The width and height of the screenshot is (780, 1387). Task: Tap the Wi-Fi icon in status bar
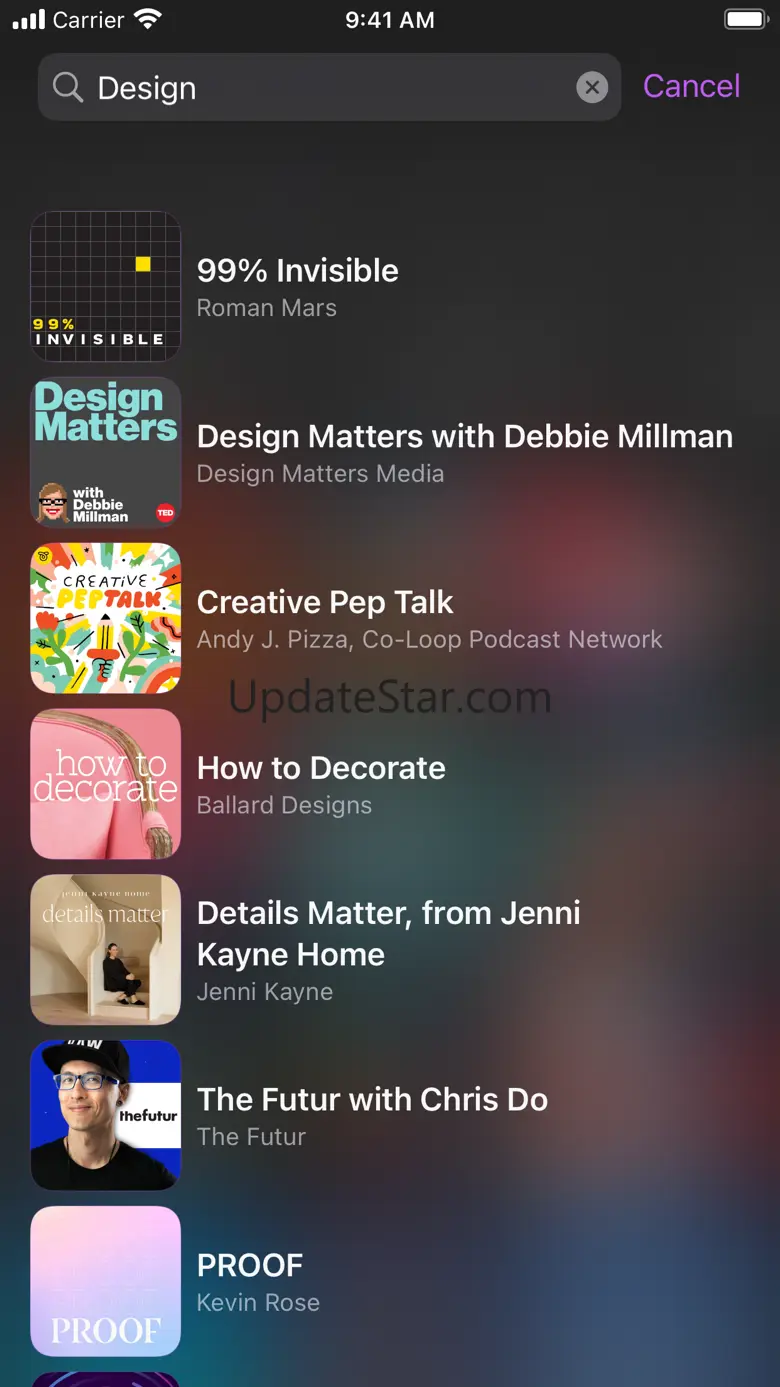pos(148,19)
